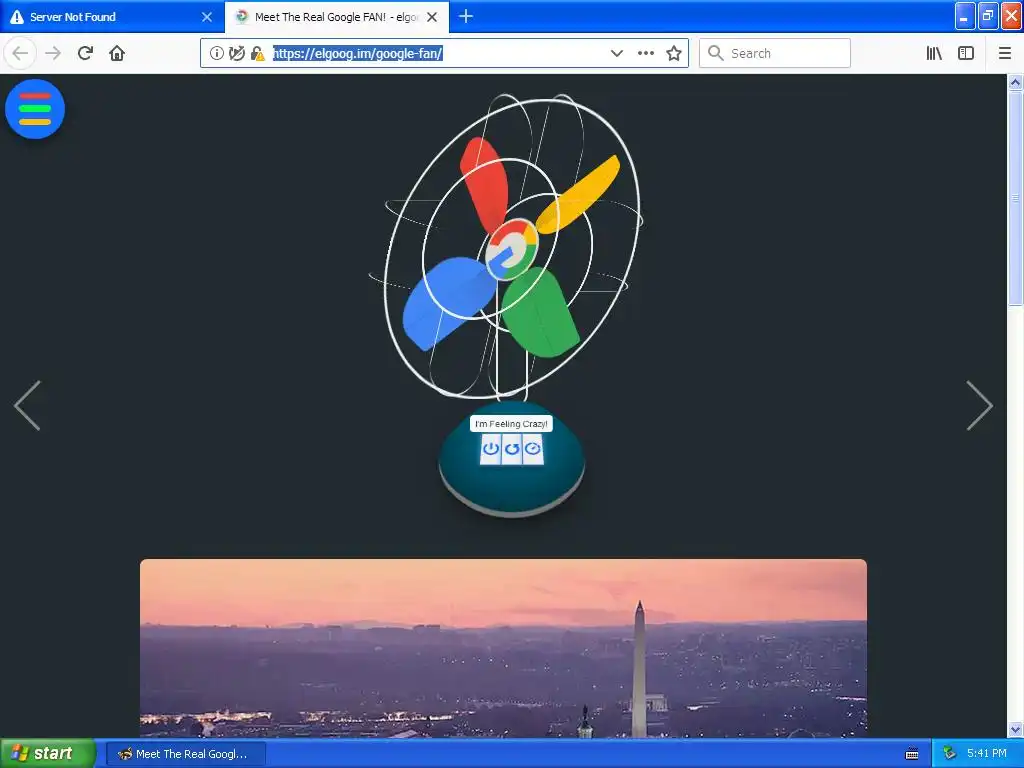Click the fan speed timer button

tap(533, 449)
